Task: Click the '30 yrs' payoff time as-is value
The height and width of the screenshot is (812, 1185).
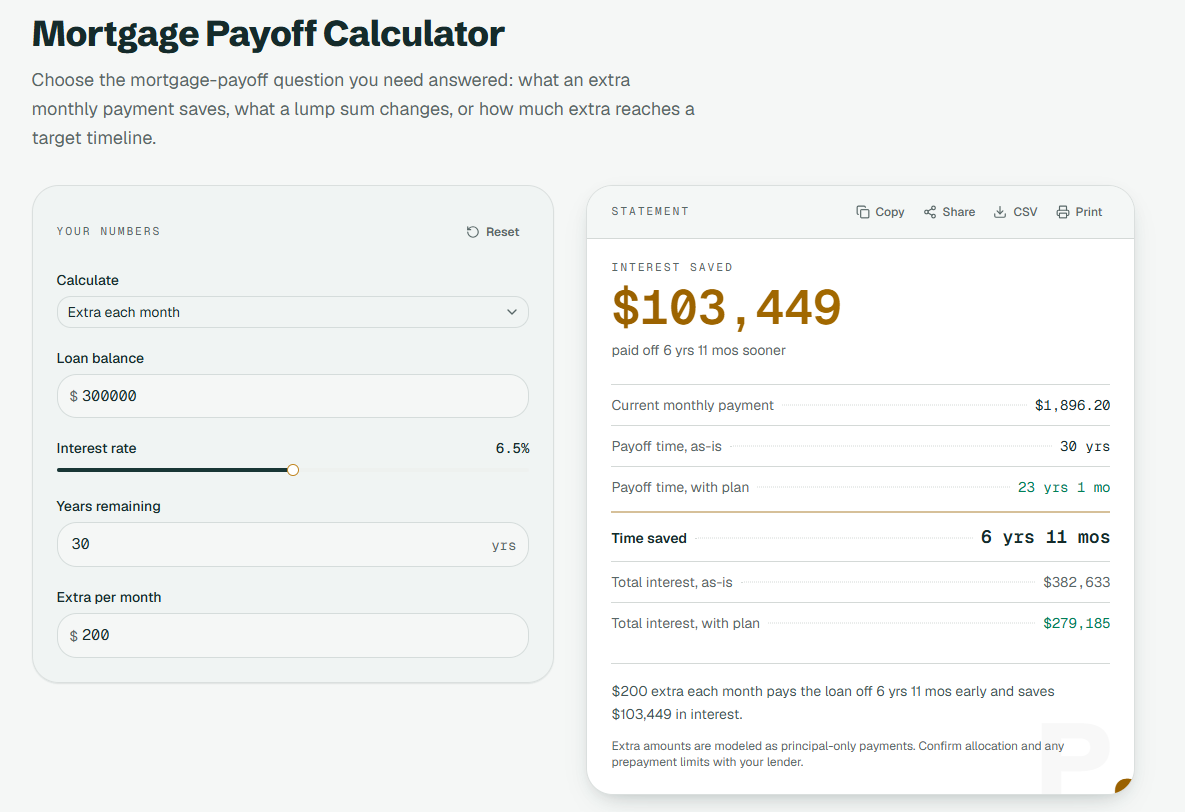Action: [1084, 447]
